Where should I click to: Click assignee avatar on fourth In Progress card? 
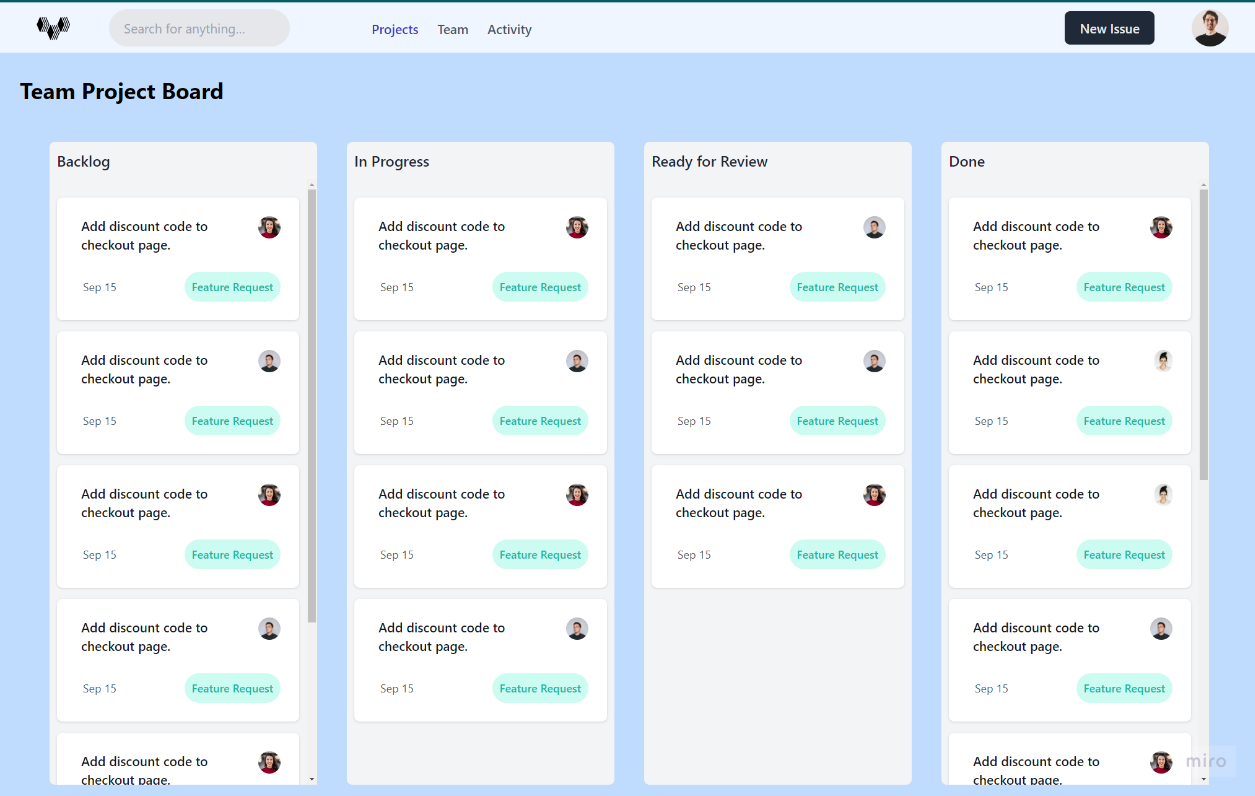tap(577, 629)
